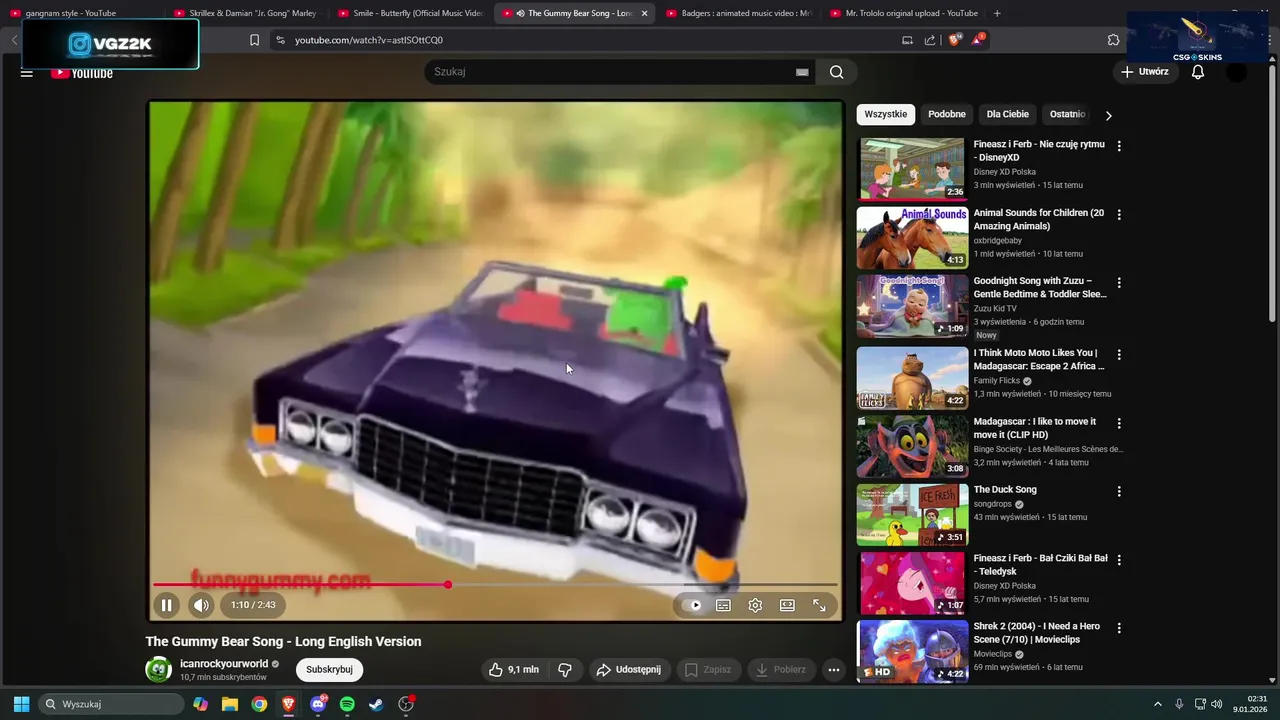This screenshot has width=1280, height=720.
Task: Turn on subtitles in the video player
Action: coord(723,605)
